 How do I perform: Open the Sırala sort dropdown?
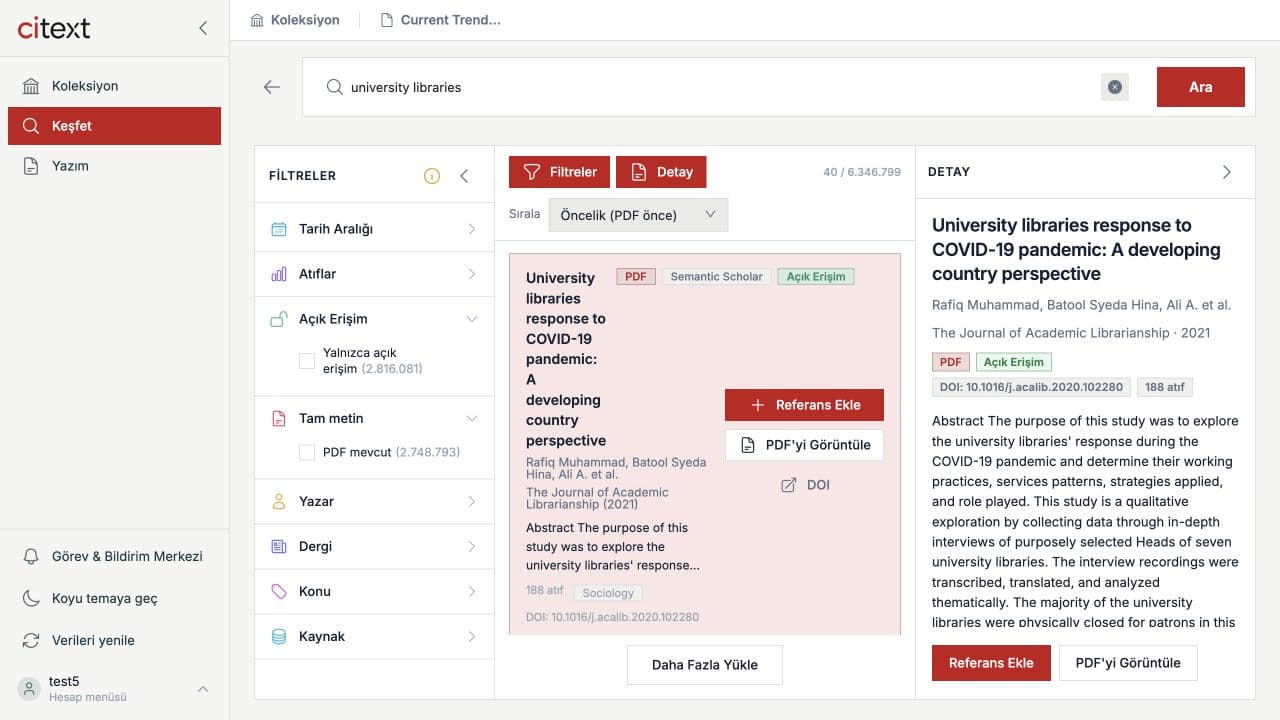tap(638, 215)
